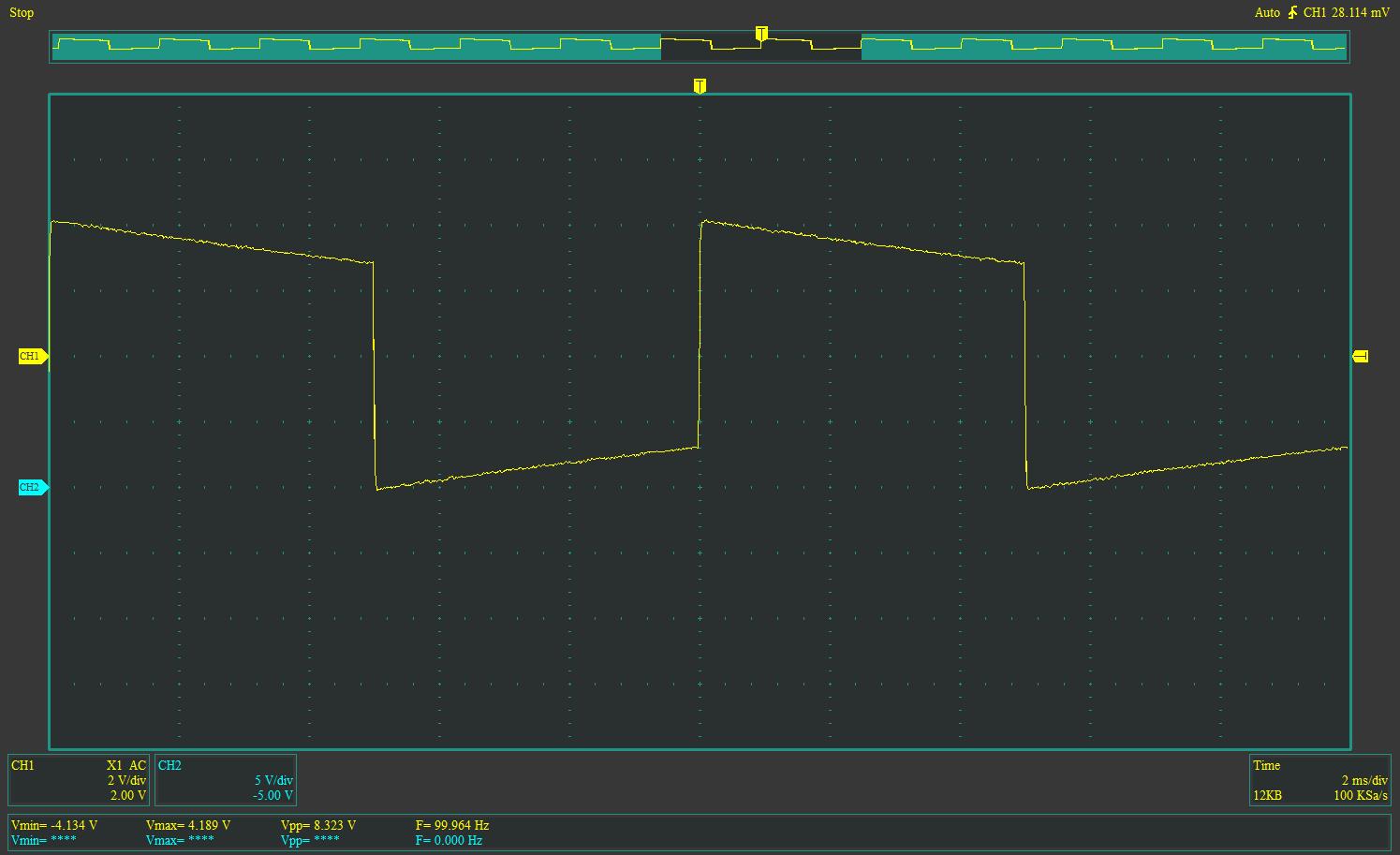Click the CH2 Vmin= **** measurement
1400x855 pixels.
(44, 840)
